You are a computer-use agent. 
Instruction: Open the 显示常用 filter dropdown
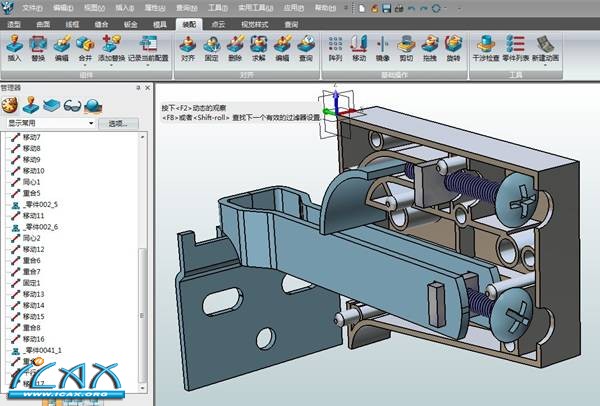click(93, 123)
